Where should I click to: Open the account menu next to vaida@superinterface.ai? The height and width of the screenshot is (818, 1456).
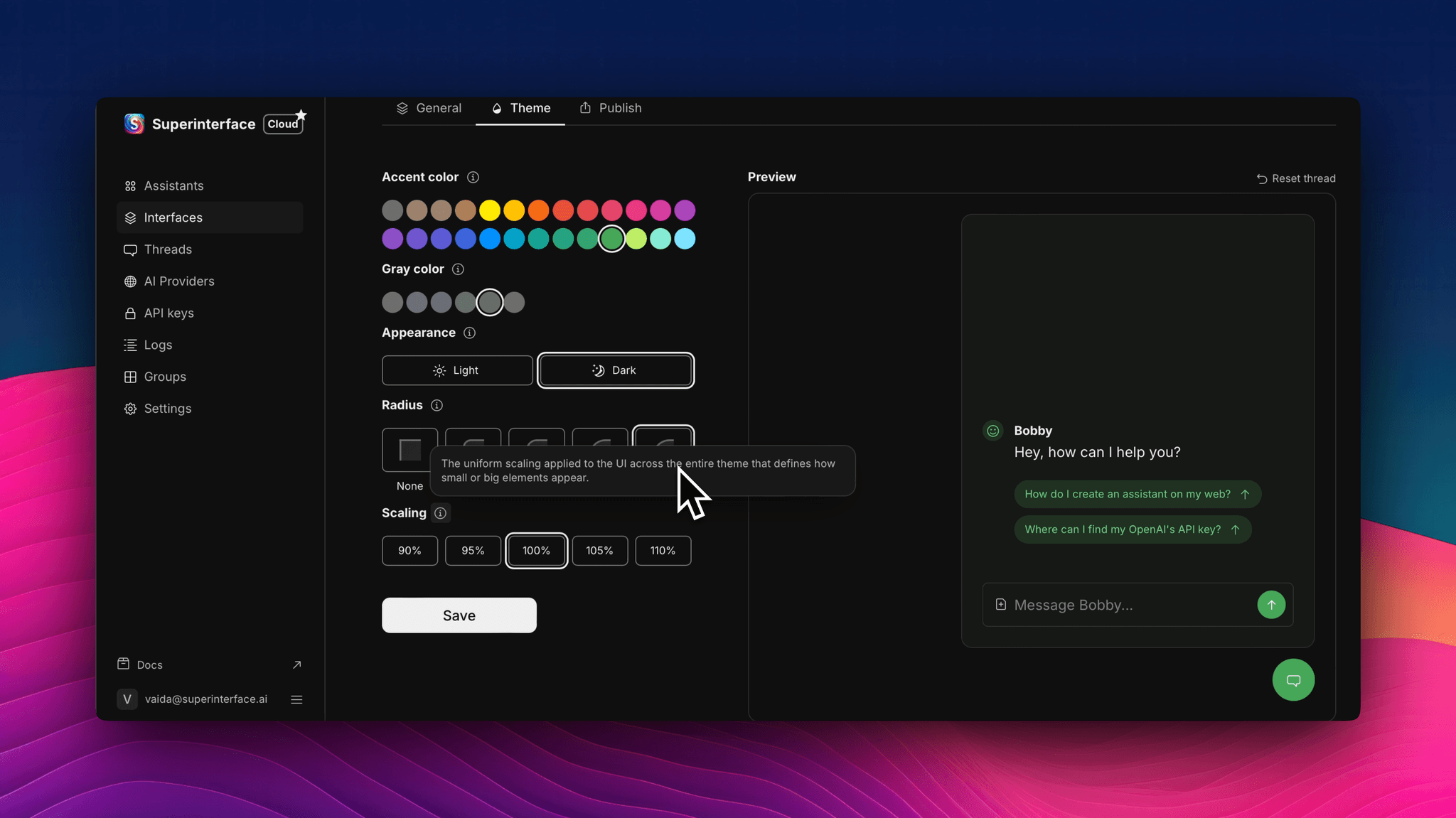tap(297, 699)
